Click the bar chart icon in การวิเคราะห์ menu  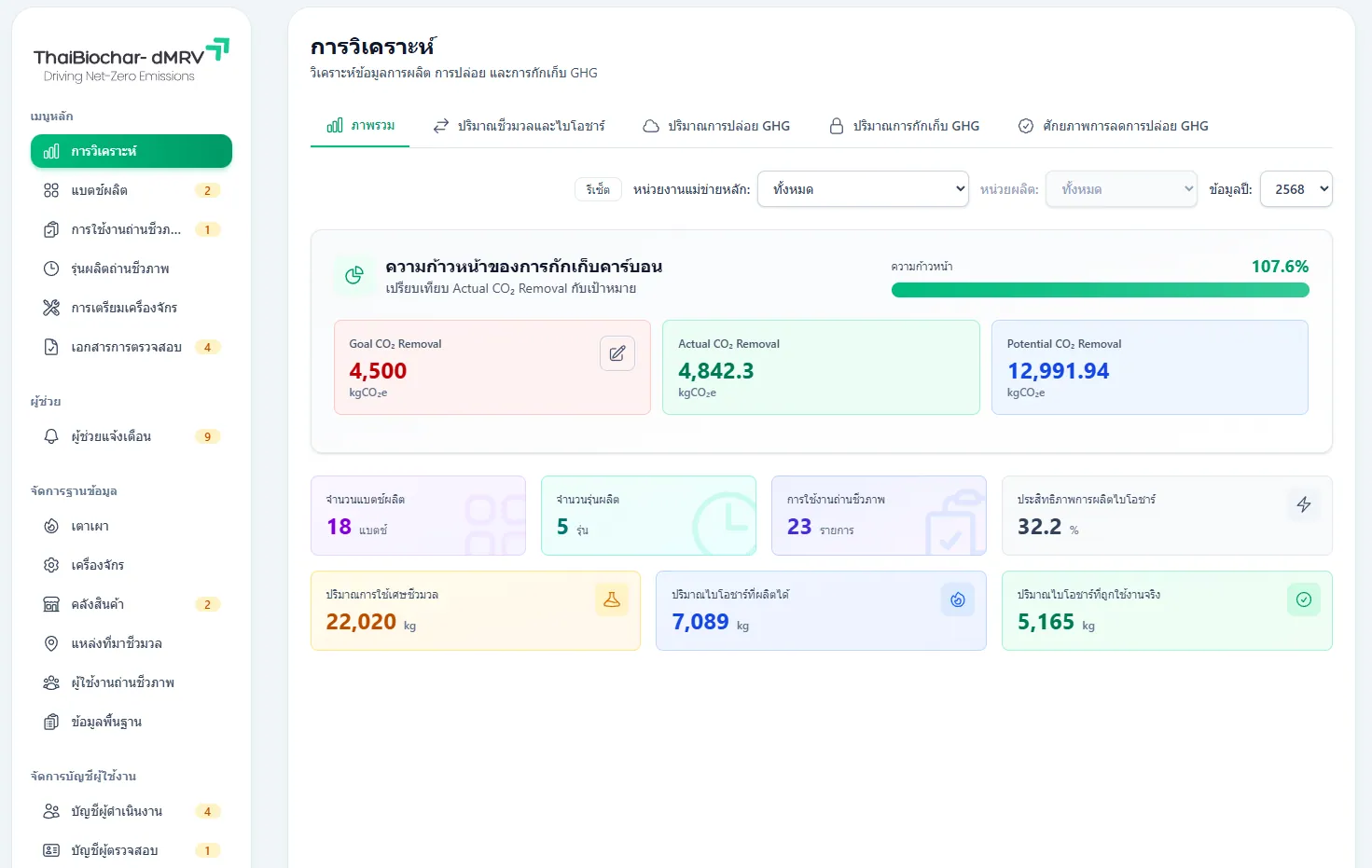(x=51, y=151)
